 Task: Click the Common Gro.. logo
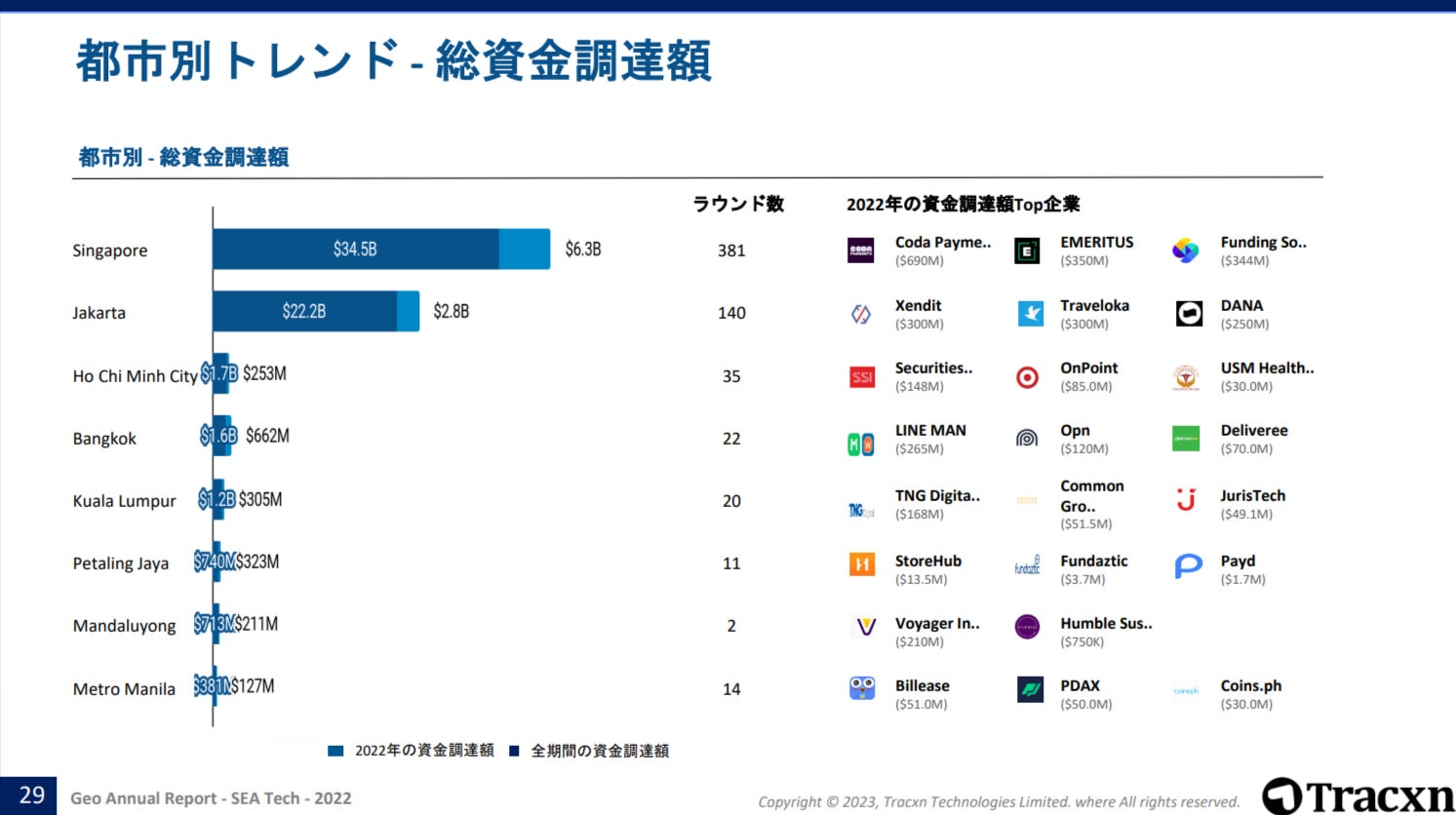1027,500
